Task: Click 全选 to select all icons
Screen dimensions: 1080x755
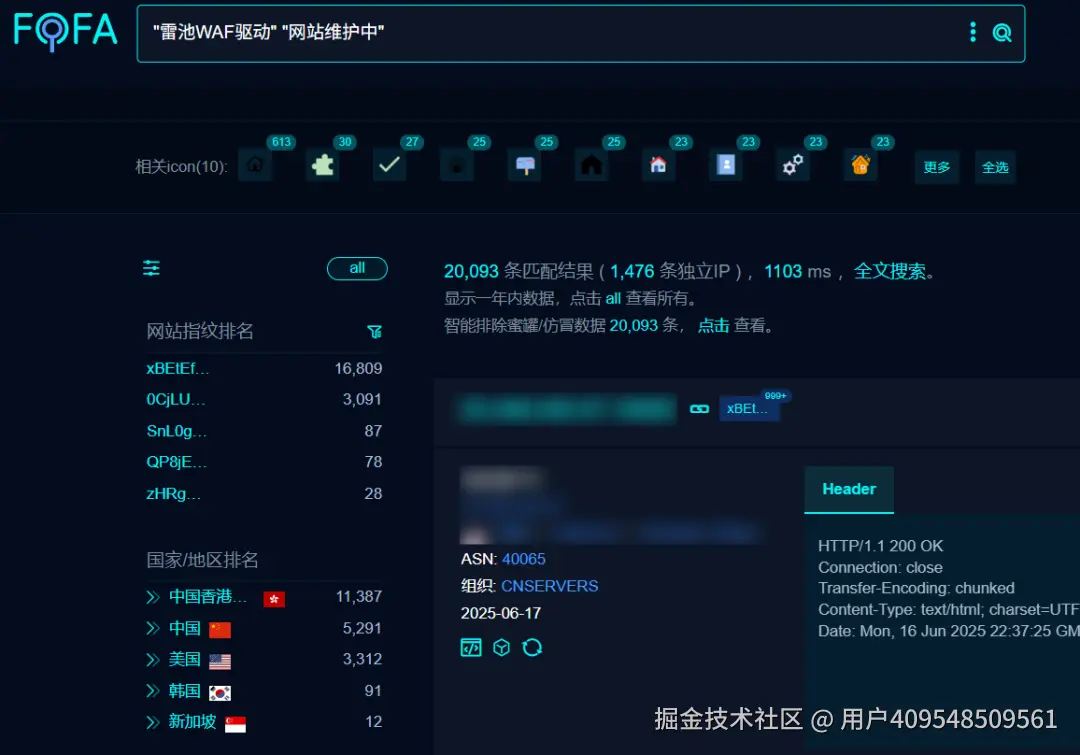Action: [995, 168]
